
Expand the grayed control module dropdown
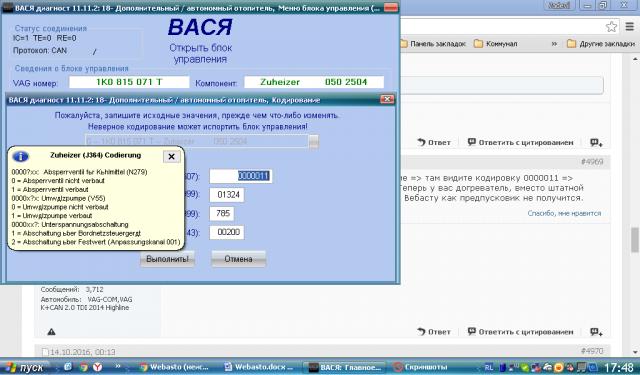click(314, 142)
